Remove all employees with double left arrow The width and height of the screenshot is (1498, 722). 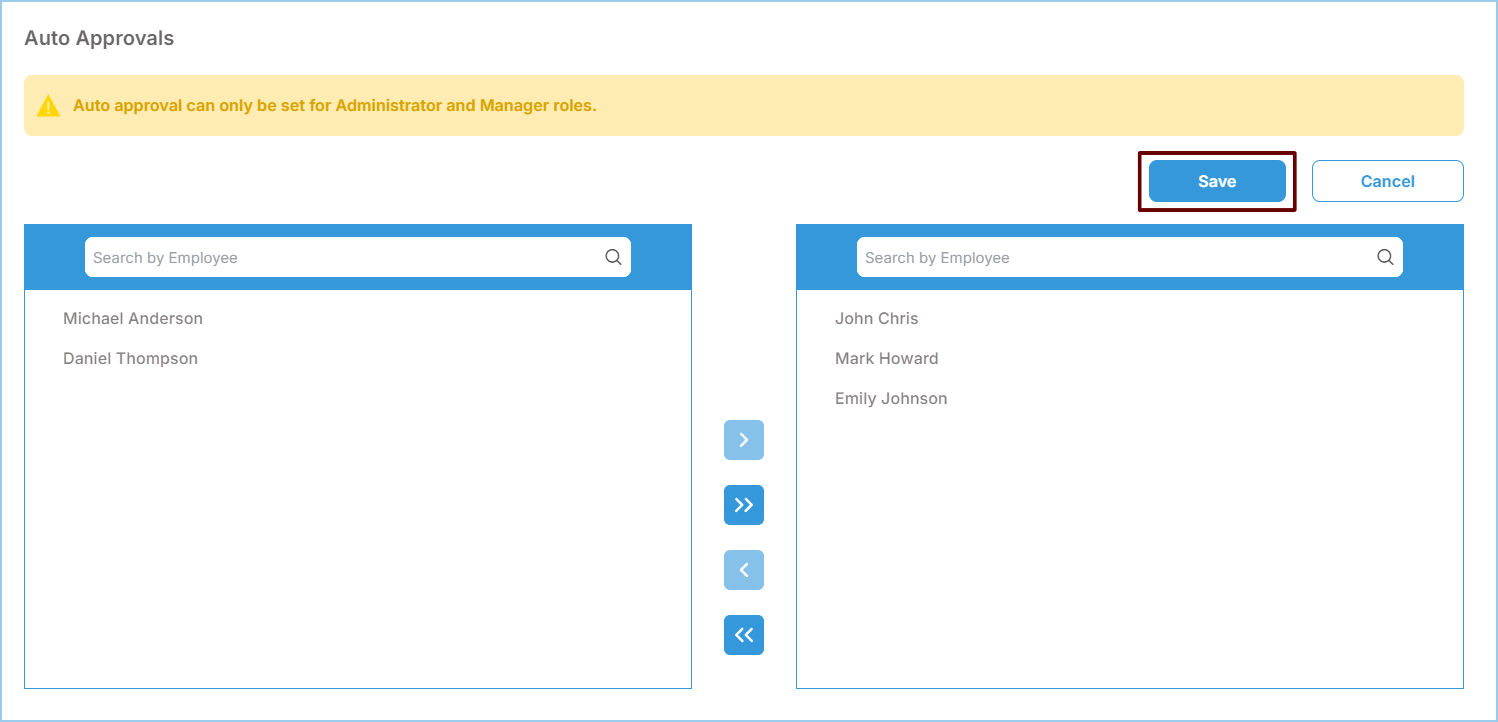point(743,635)
